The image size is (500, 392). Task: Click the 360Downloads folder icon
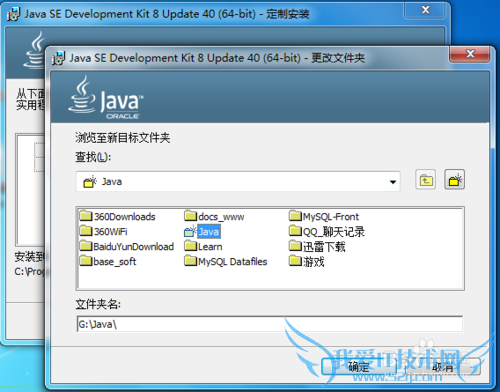(x=86, y=216)
